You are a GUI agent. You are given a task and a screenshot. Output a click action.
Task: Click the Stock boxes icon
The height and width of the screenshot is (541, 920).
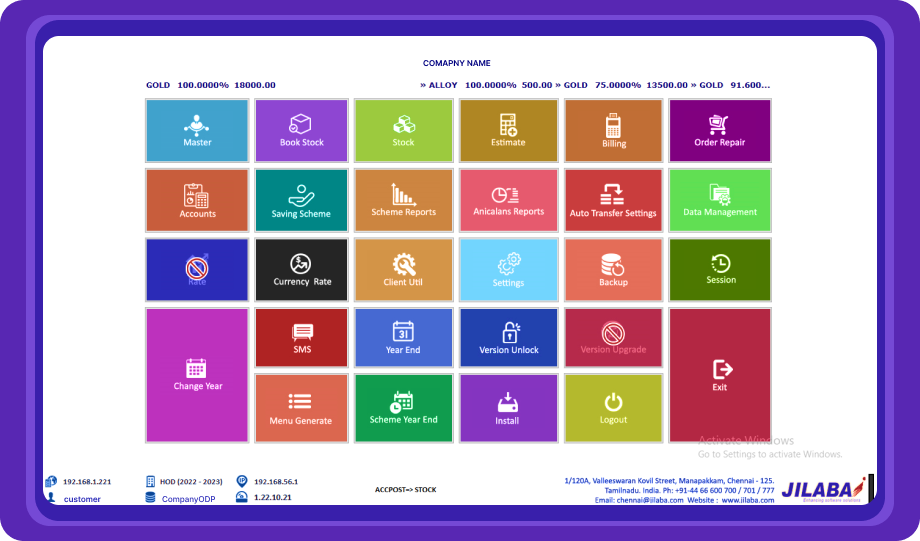click(x=403, y=124)
